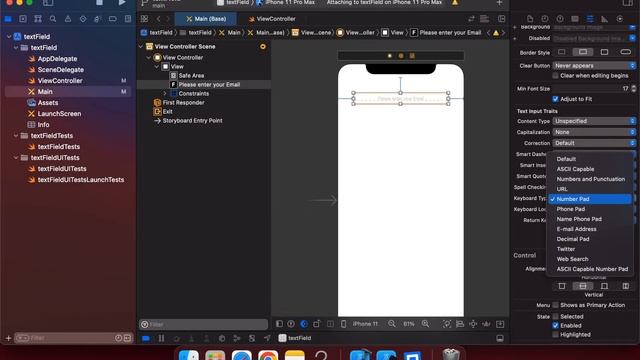Screen dimensions: 640x360
Task: Open the Test navigator diamond icon
Action: [83, 19]
